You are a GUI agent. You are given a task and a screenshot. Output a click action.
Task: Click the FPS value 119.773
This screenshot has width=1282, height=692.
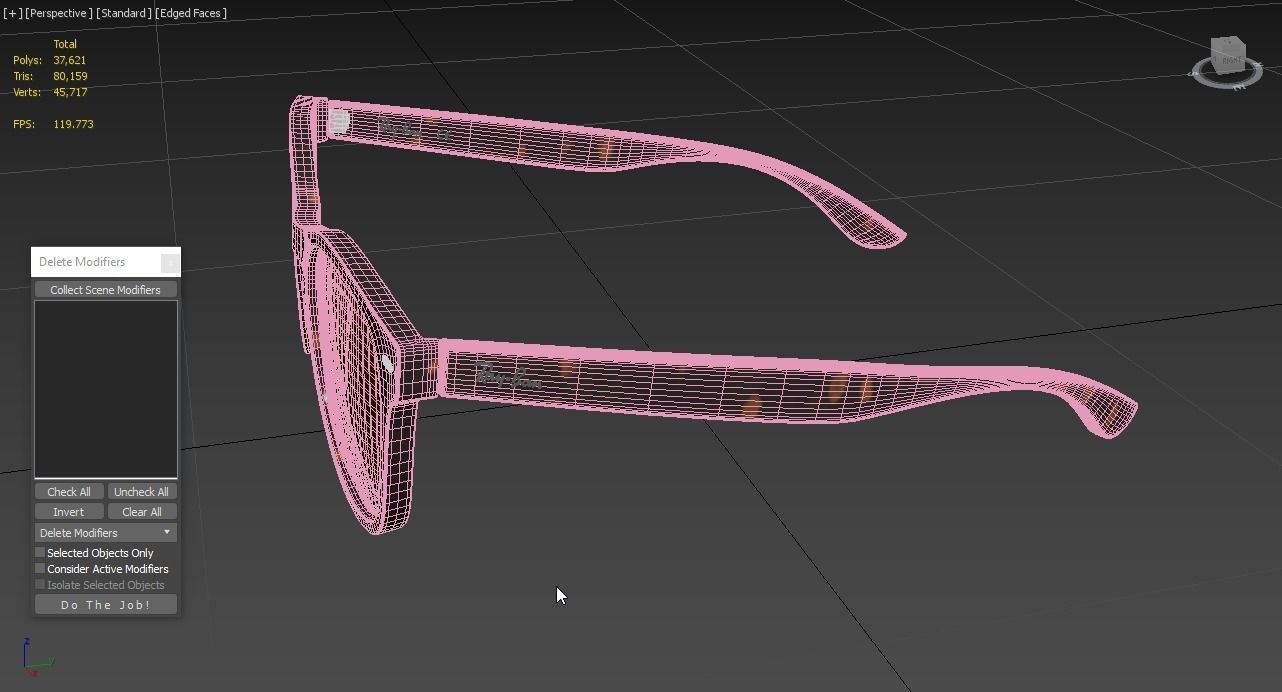73,124
